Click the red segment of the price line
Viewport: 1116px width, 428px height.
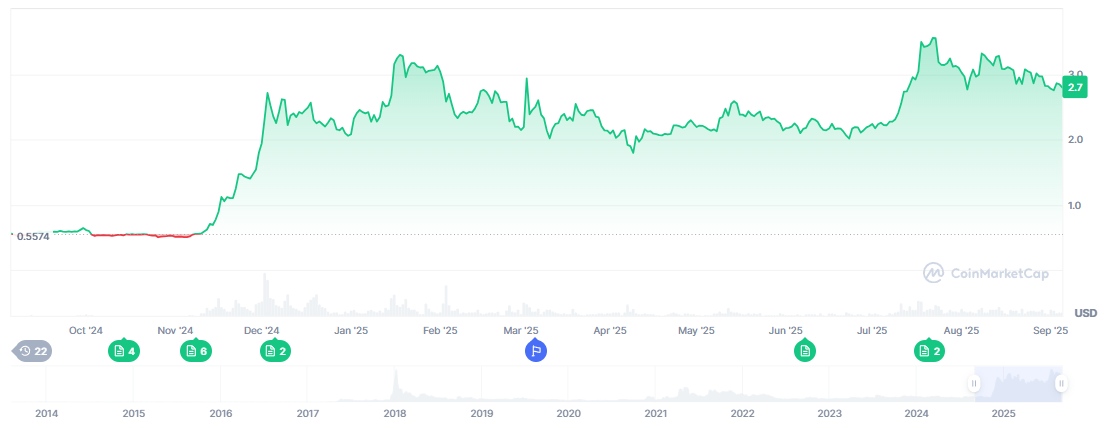(x=140, y=235)
